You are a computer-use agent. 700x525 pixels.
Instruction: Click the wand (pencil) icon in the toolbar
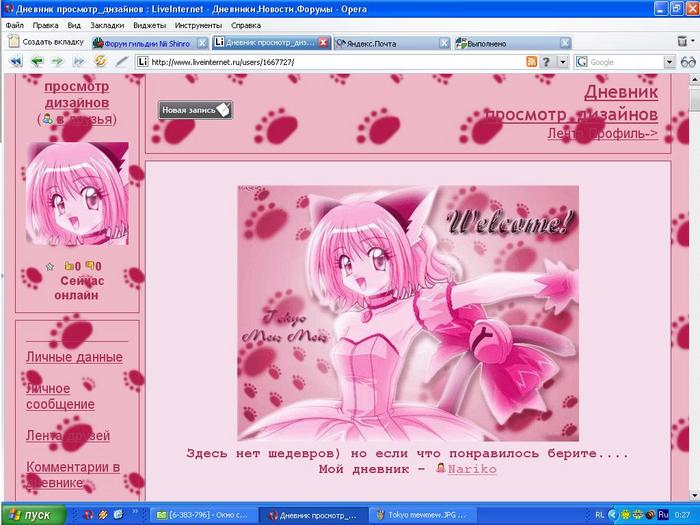[121, 61]
